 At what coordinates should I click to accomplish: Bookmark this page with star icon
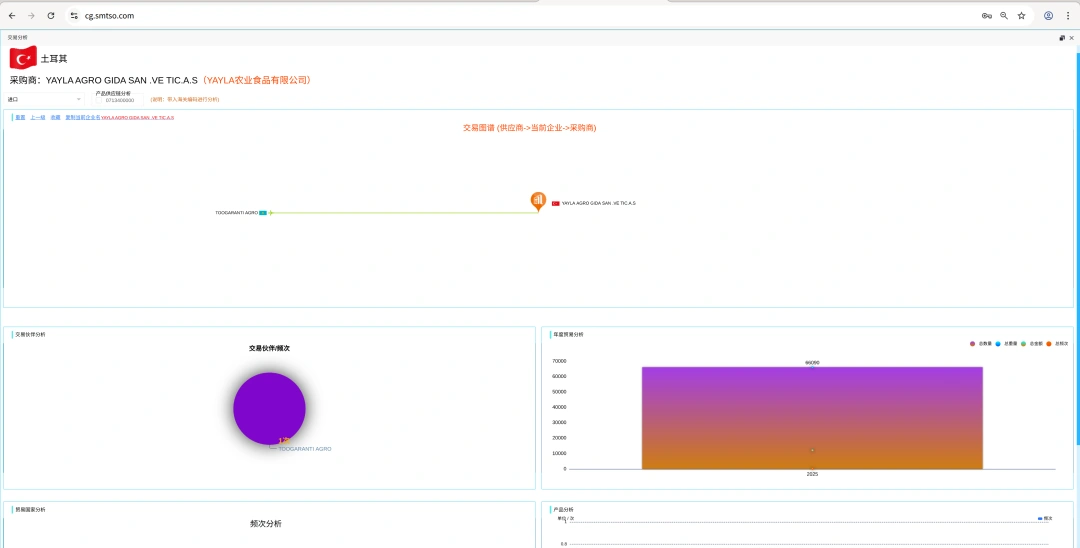coord(1021,16)
